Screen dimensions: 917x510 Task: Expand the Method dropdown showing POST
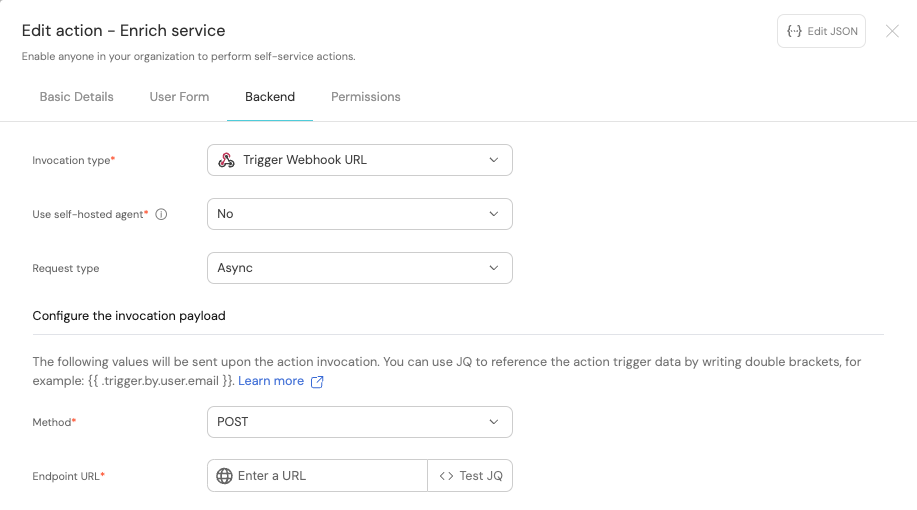coord(359,422)
